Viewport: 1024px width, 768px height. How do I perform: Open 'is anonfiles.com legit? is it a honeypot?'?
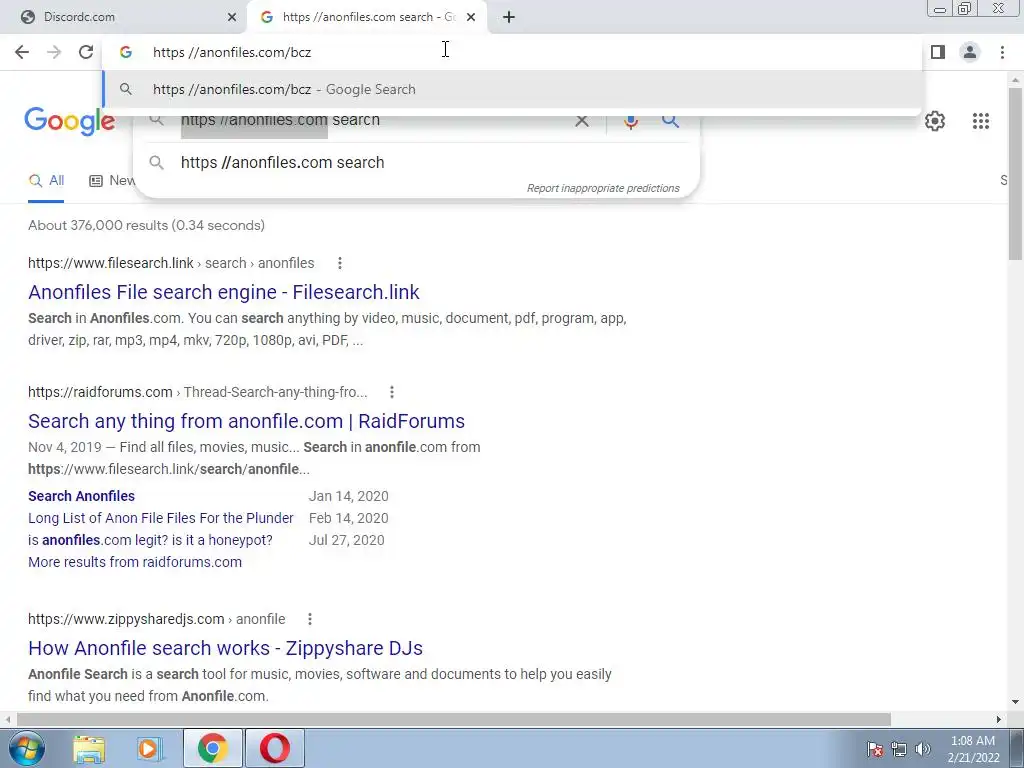150,540
